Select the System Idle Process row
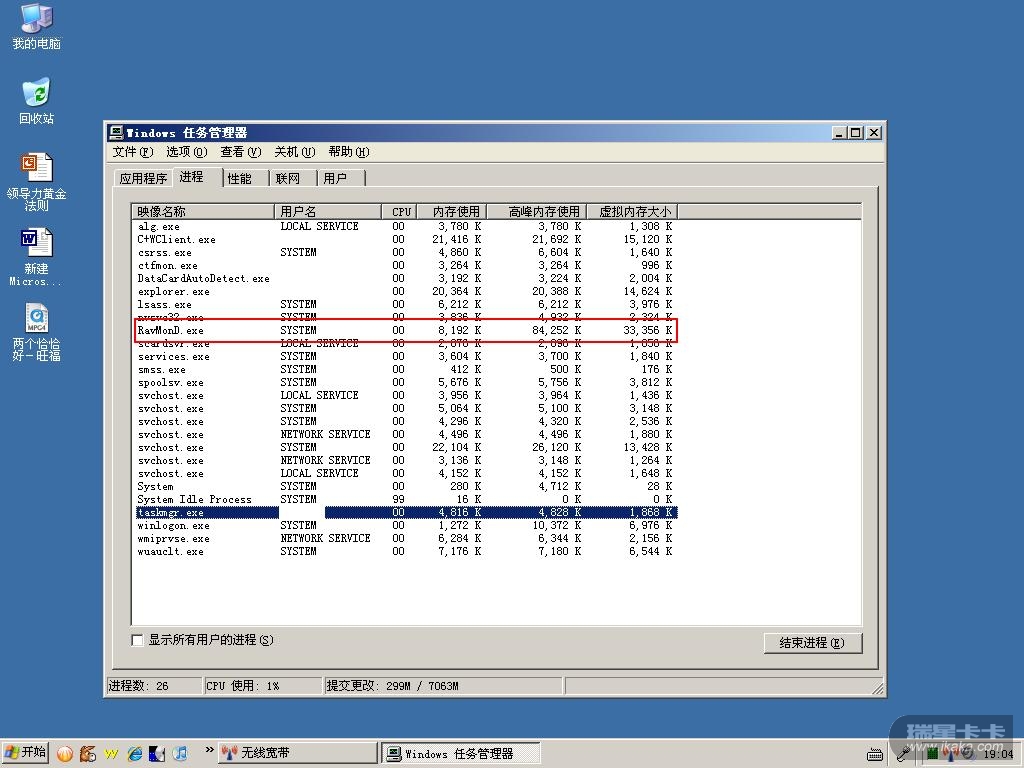Screen dimensions: 1024x768 tap(405, 500)
